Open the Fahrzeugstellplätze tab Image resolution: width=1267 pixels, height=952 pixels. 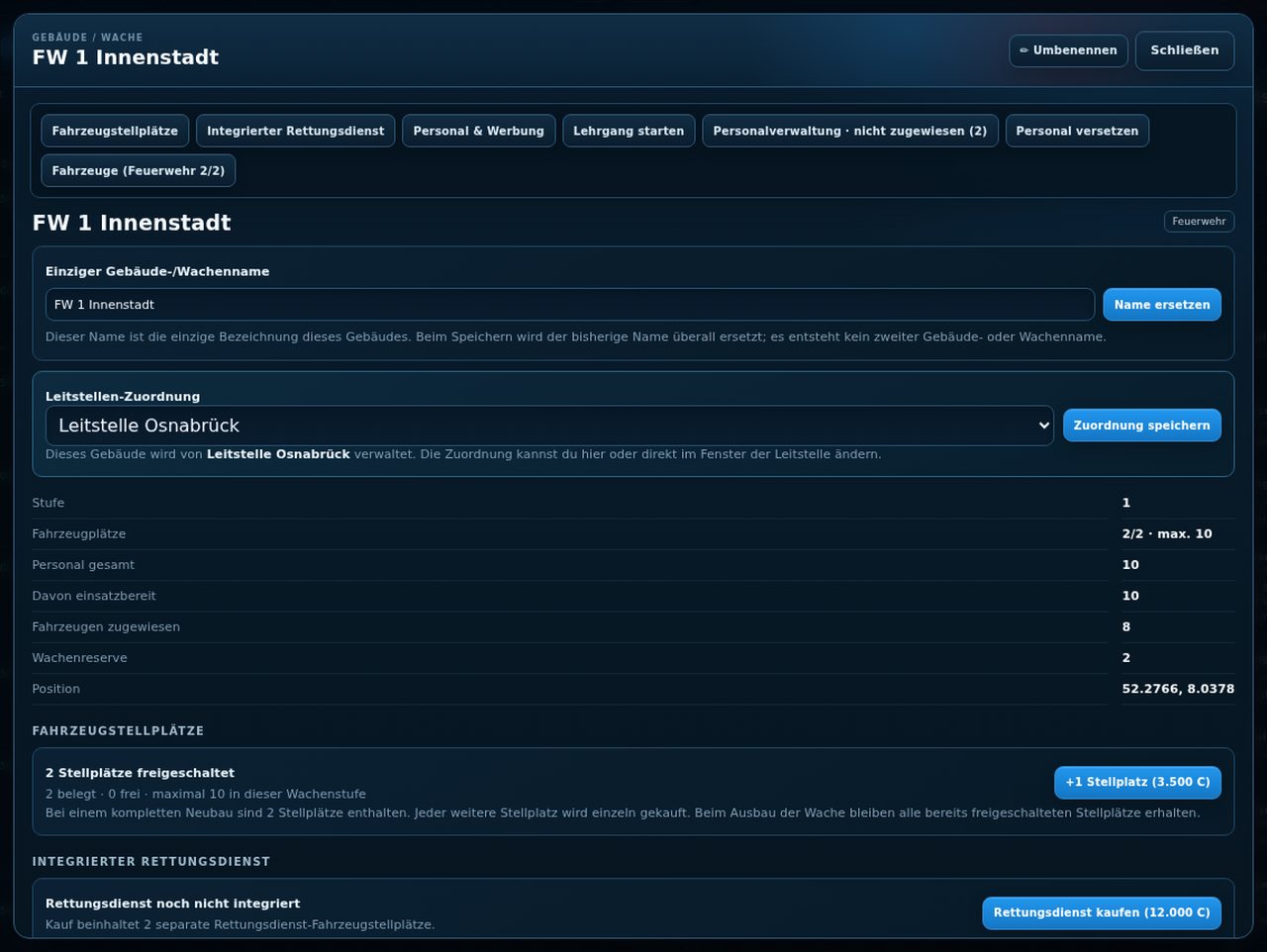115,131
